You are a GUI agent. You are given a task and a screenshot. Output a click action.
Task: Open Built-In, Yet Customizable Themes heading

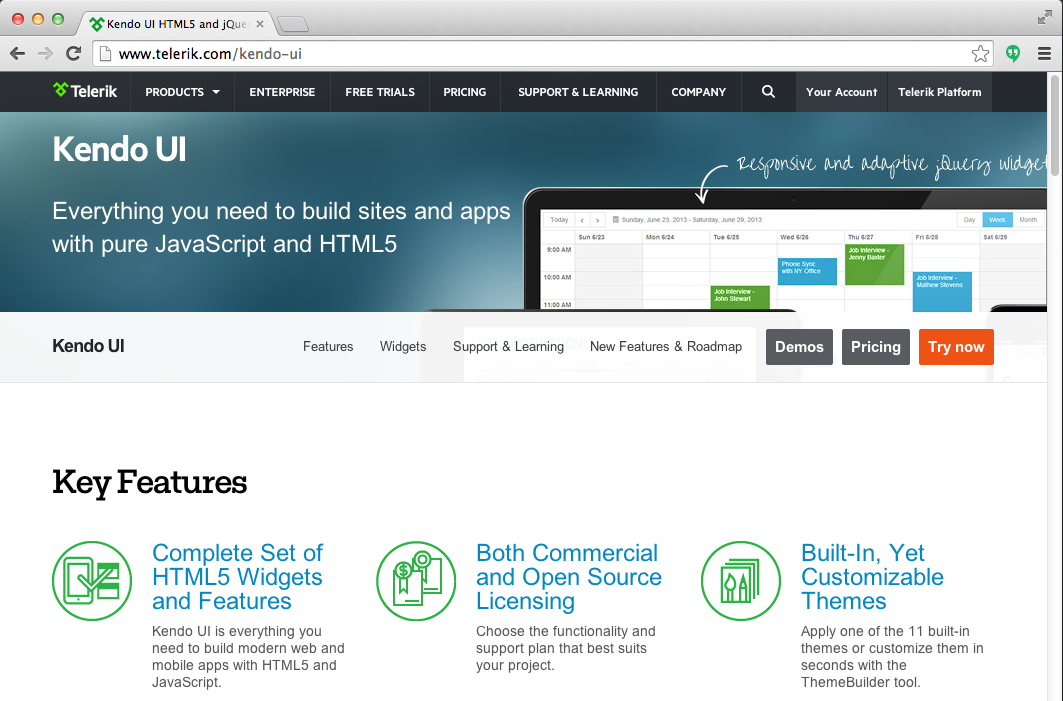click(x=872, y=577)
